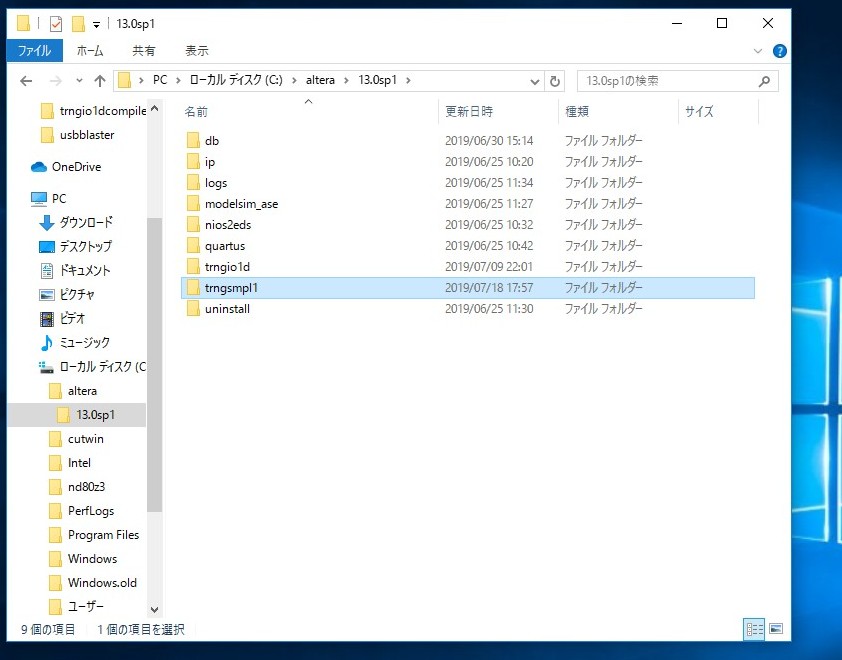Select the logs folder icon
Viewport: 842px width, 660px height.
pyautogui.click(x=193, y=183)
